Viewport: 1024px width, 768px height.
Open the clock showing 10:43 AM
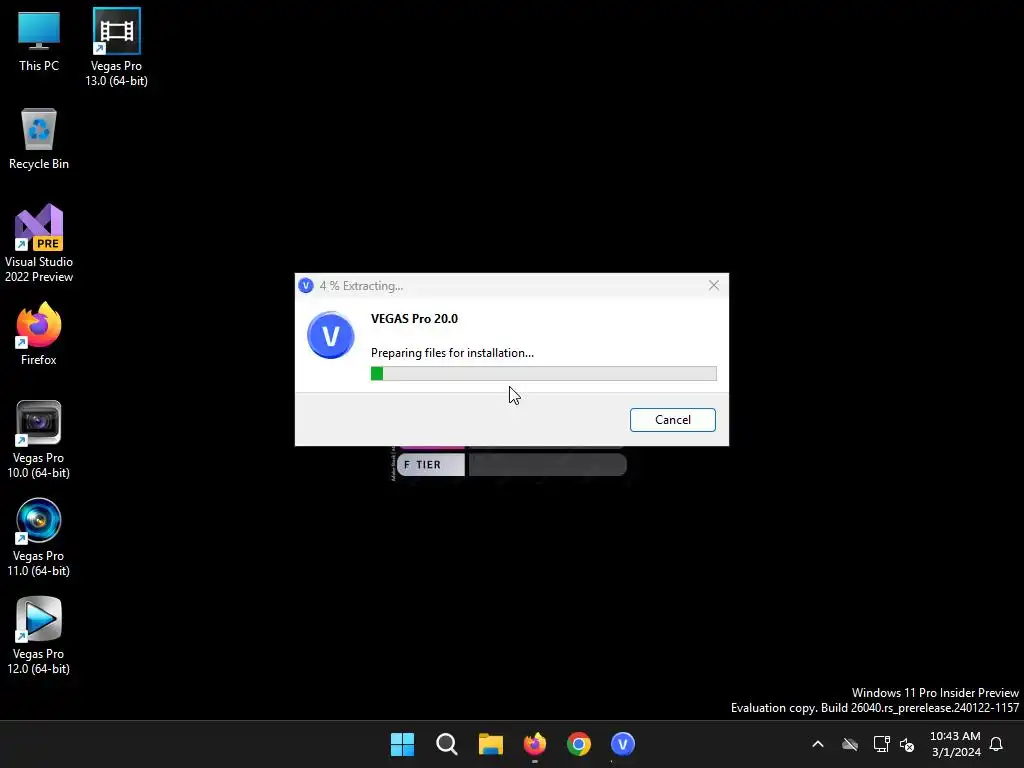(x=955, y=744)
